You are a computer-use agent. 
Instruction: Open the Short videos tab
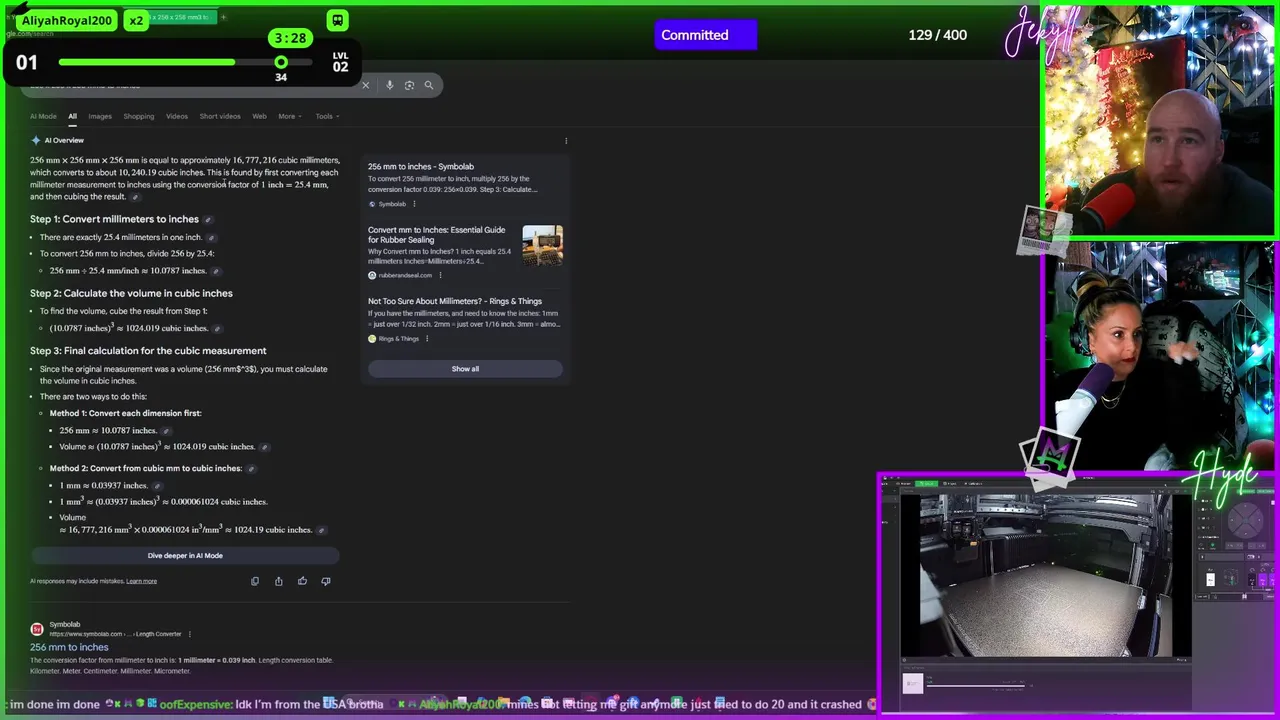tap(220, 116)
